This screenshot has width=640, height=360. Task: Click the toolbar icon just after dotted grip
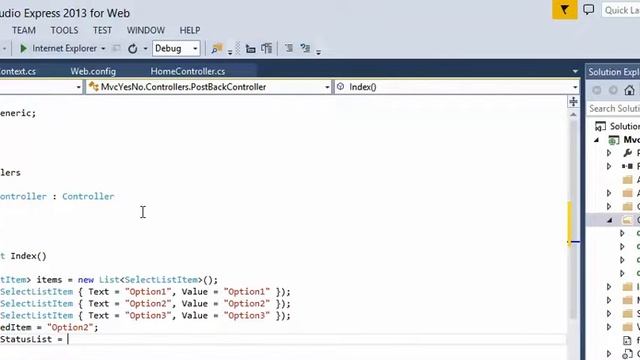tap(251, 49)
